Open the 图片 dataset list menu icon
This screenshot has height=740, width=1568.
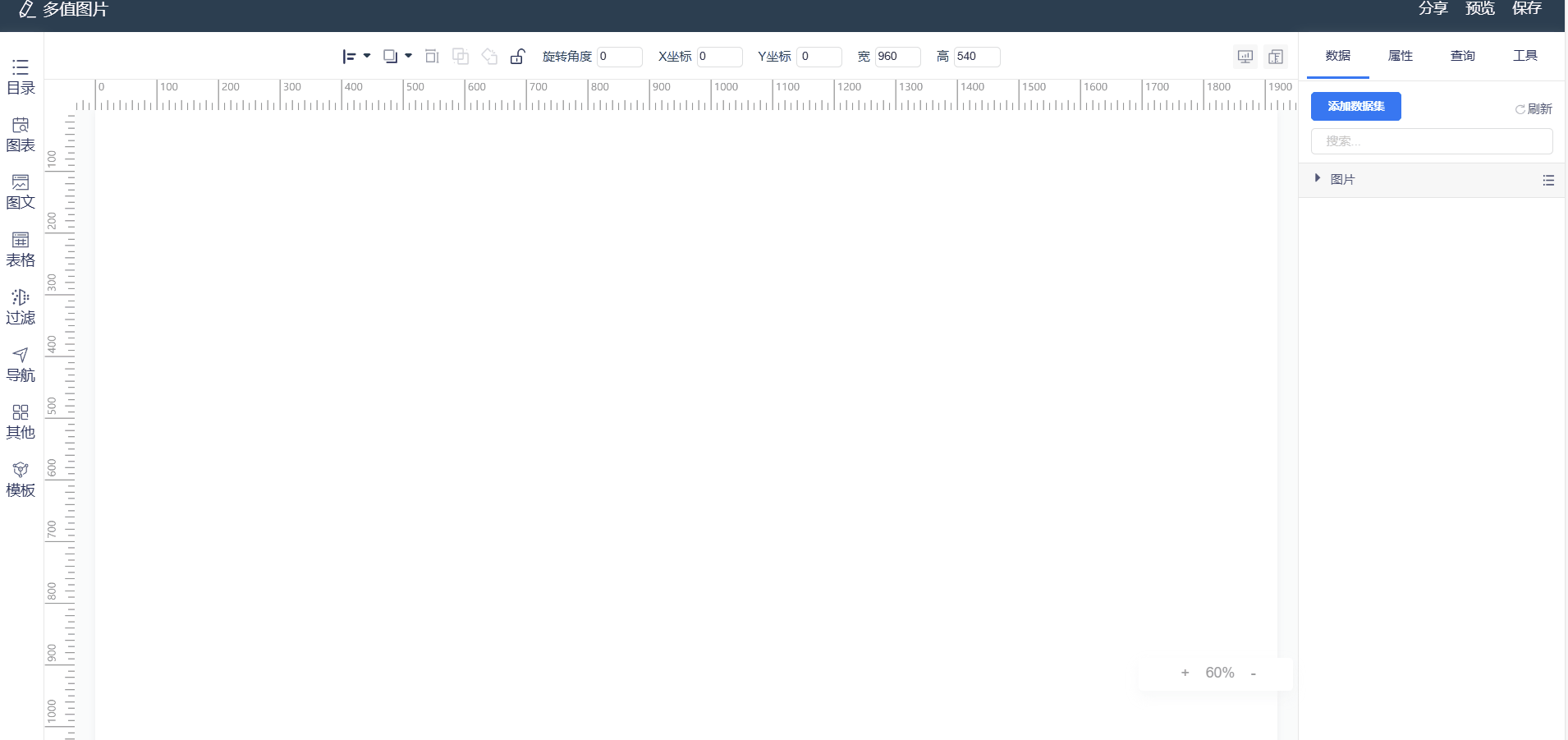click(x=1548, y=180)
